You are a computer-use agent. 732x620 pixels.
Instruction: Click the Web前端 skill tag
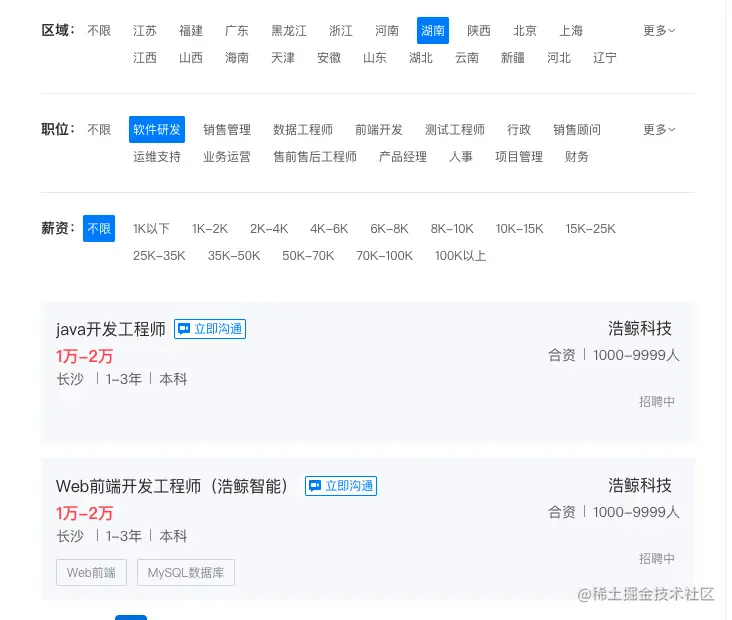pyautogui.click(x=92, y=572)
